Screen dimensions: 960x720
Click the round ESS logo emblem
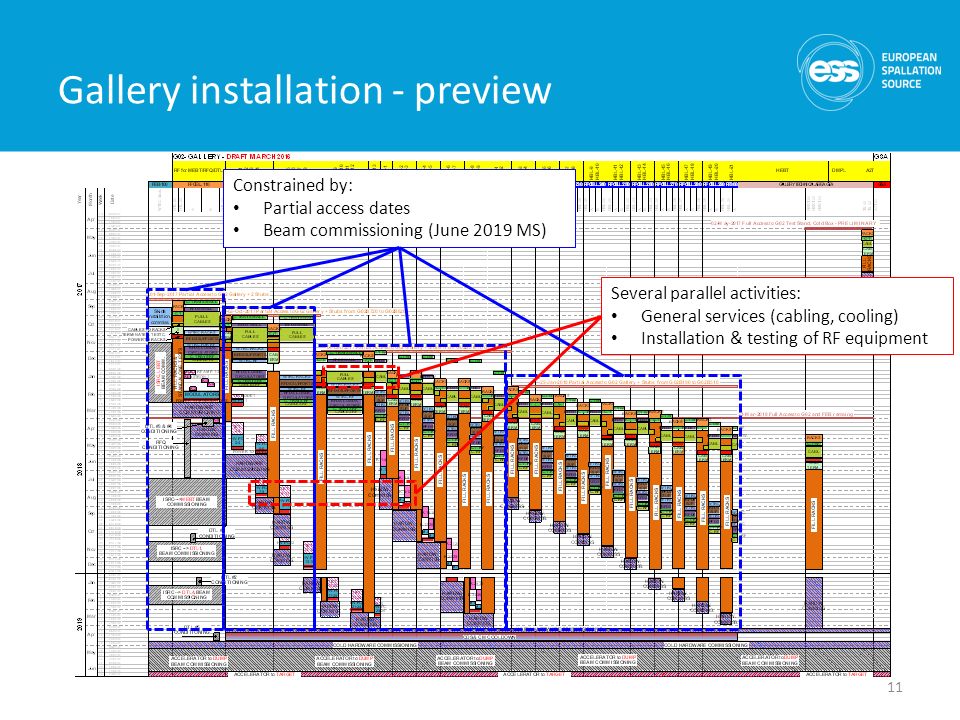(835, 72)
